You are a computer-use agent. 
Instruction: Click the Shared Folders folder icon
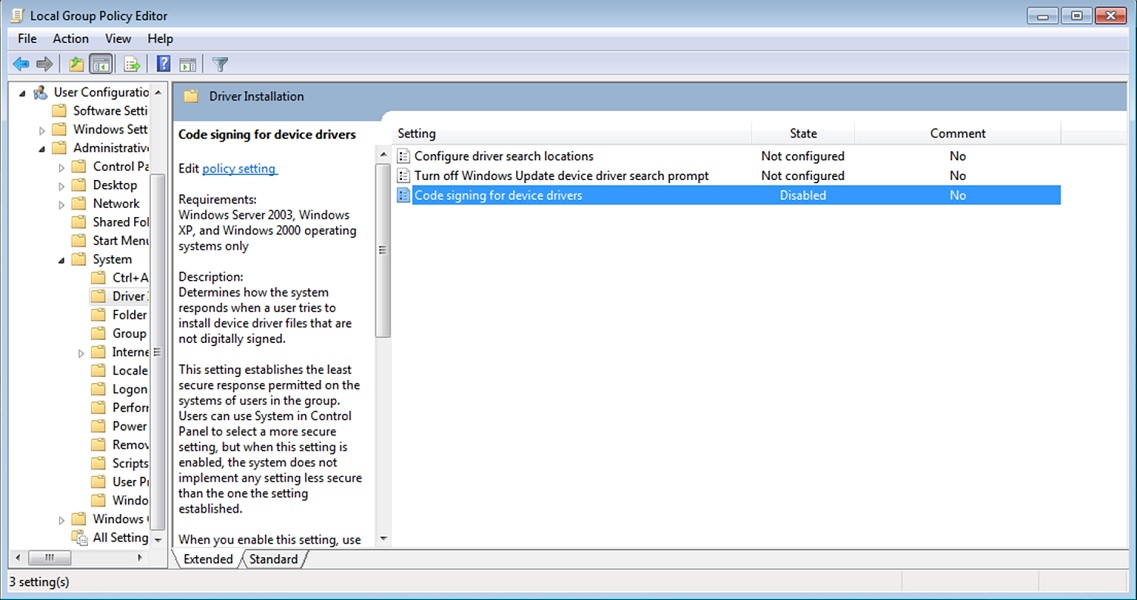(79, 222)
